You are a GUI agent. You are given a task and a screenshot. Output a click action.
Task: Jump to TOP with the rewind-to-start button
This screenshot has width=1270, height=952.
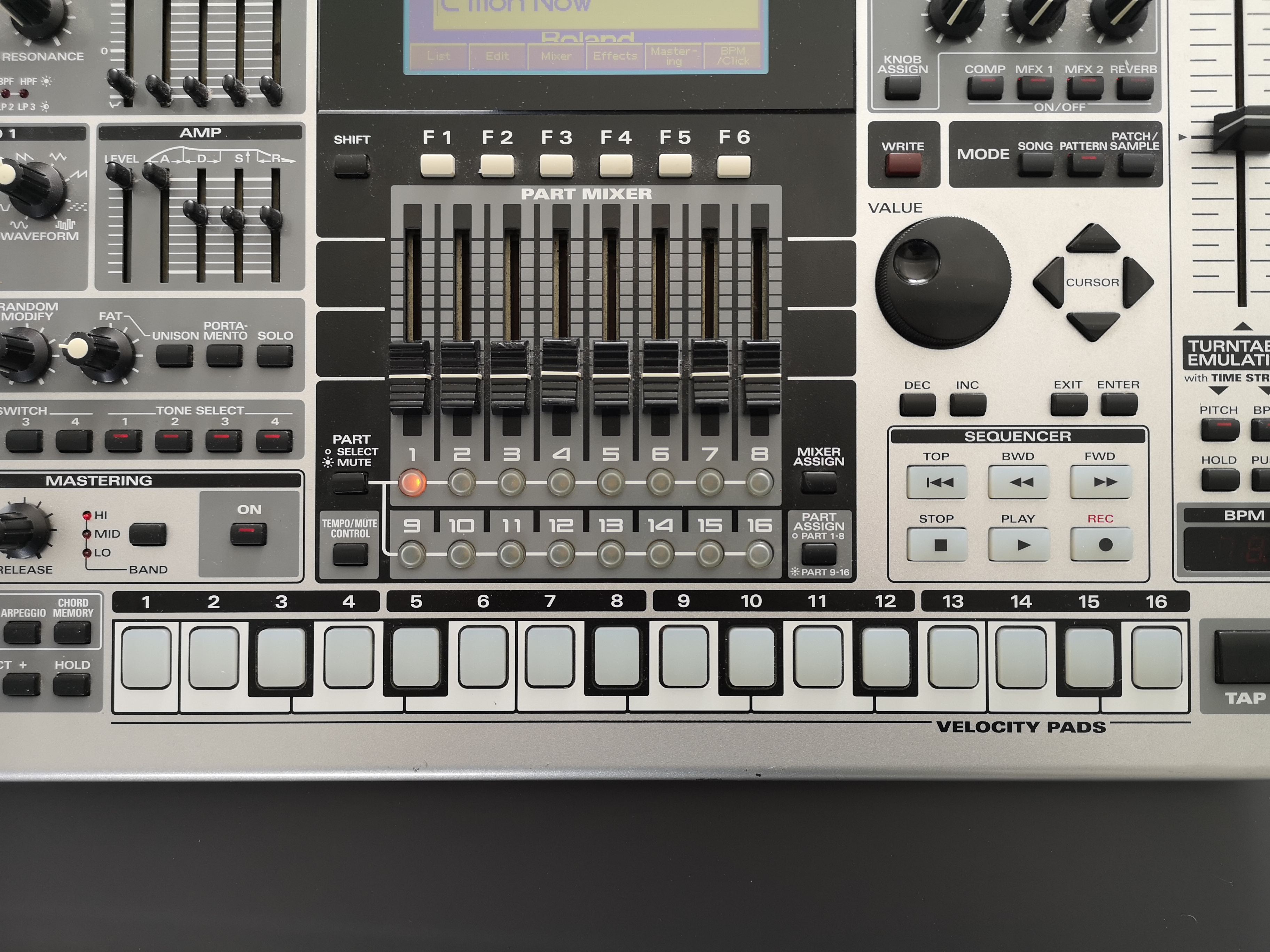tap(936, 482)
